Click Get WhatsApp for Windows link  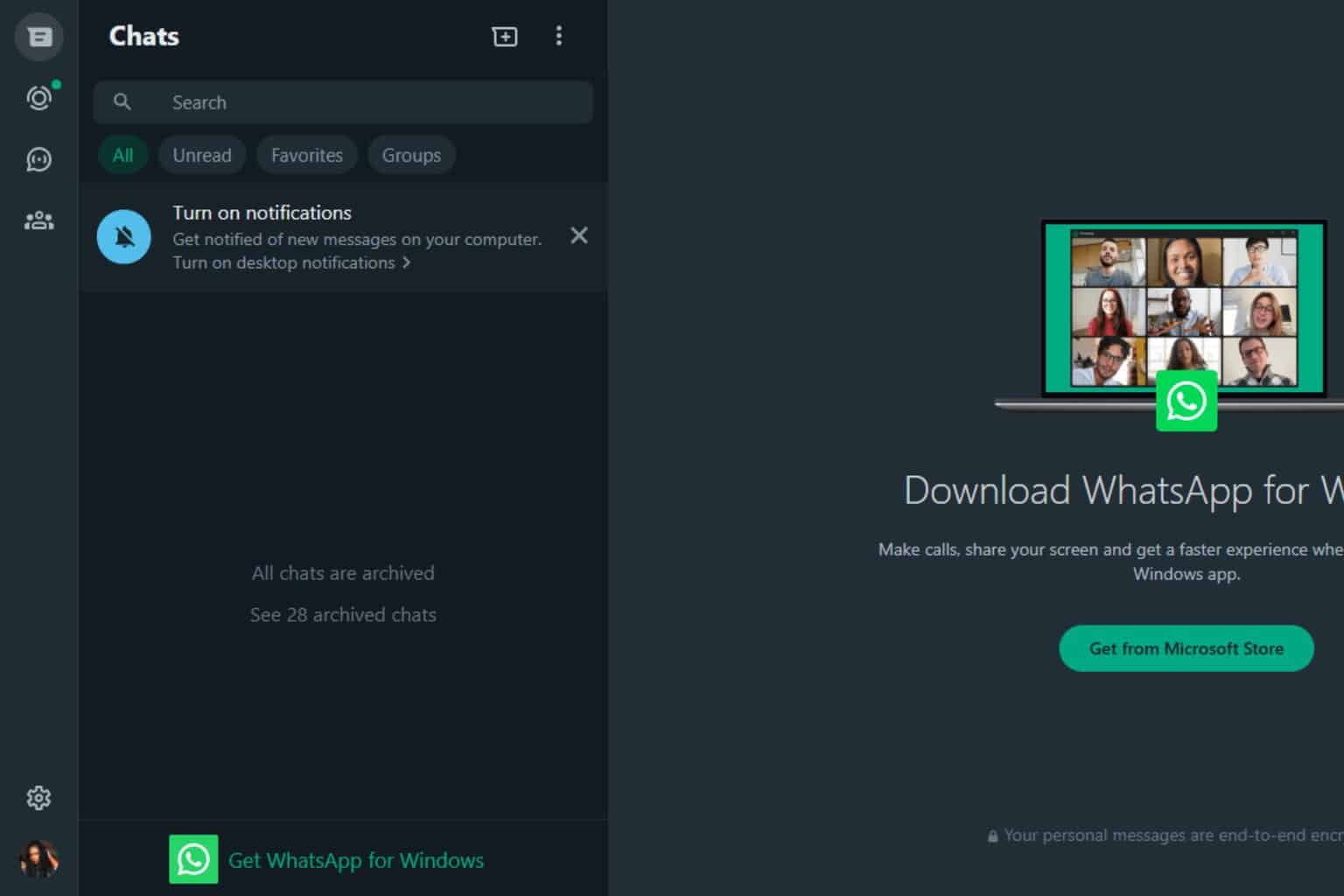click(x=356, y=860)
